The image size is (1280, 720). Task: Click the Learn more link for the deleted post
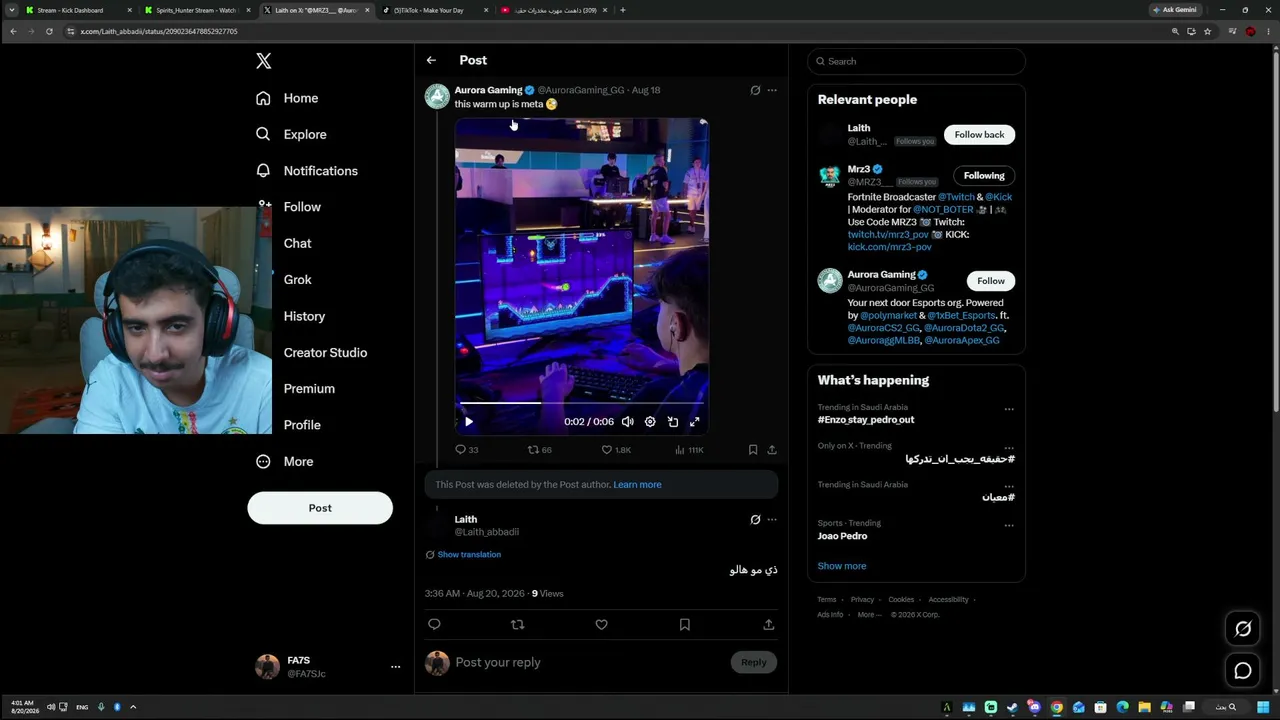[x=637, y=485]
